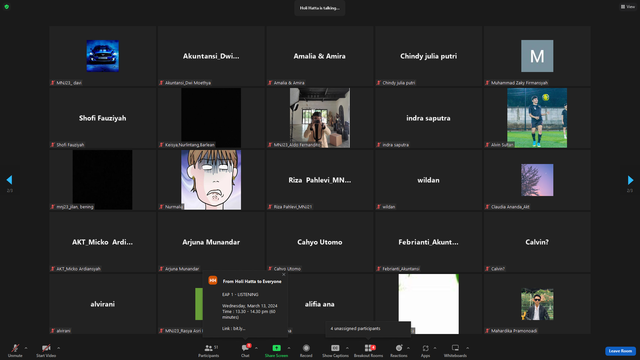Expand share options arrow beside Share Screen

(x=289, y=348)
